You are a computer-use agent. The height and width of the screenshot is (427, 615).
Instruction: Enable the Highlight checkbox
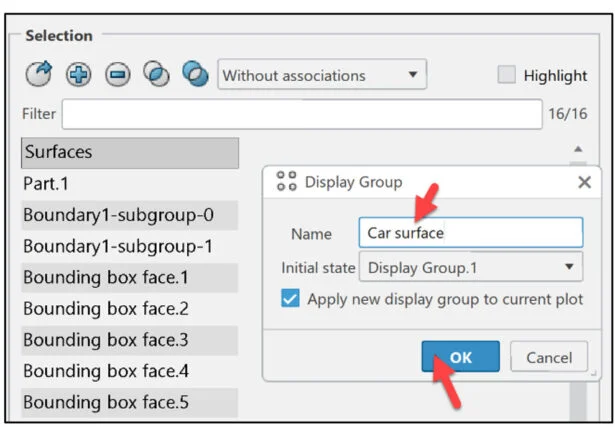(x=508, y=75)
